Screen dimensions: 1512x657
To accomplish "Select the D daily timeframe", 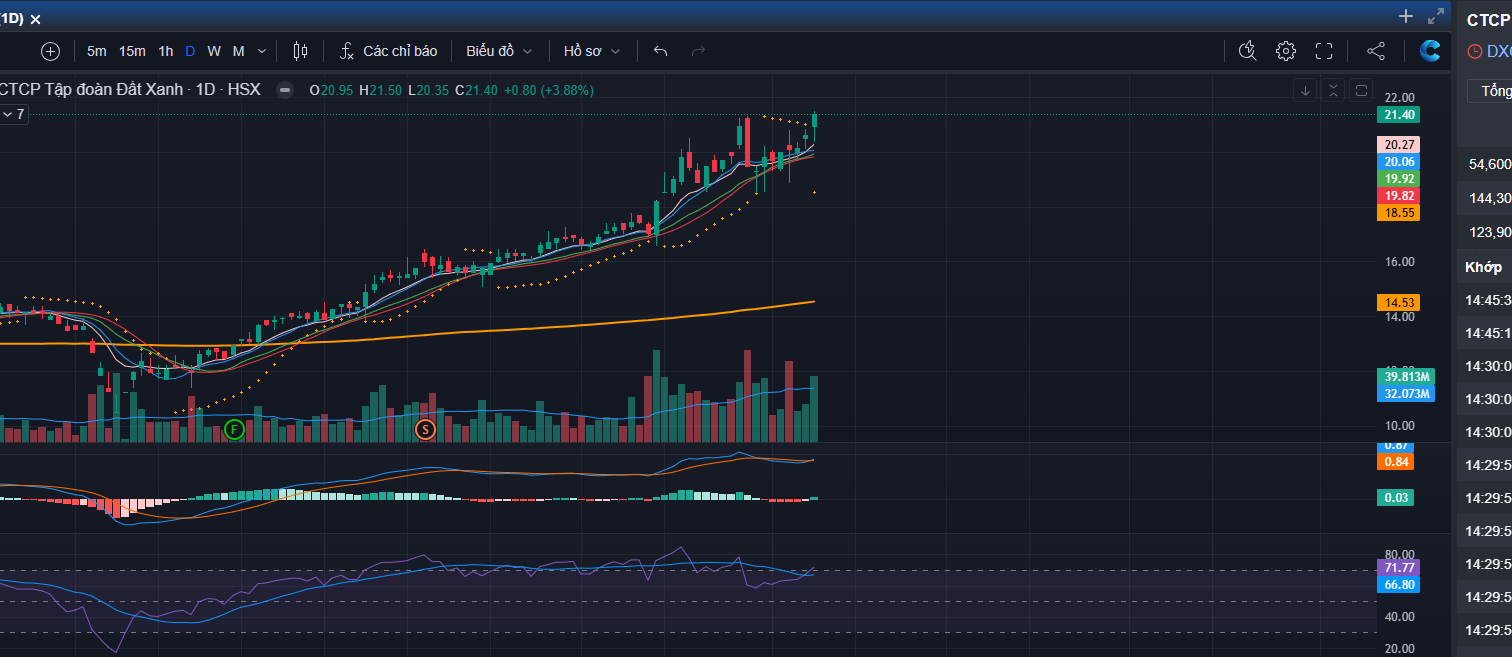I will 190,51.
